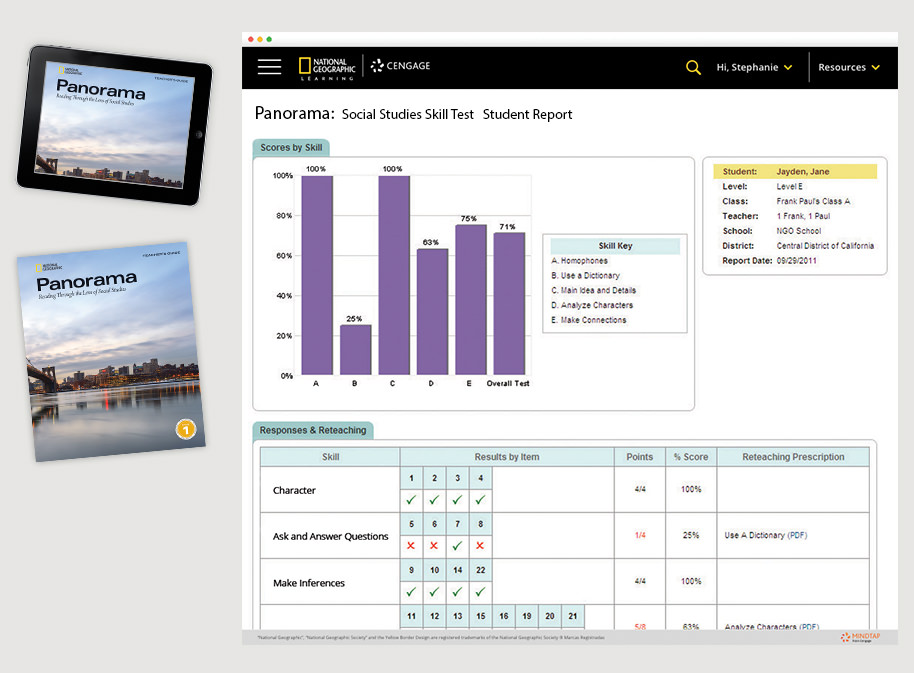Select the Scores by Skill tab

pyautogui.click(x=290, y=148)
